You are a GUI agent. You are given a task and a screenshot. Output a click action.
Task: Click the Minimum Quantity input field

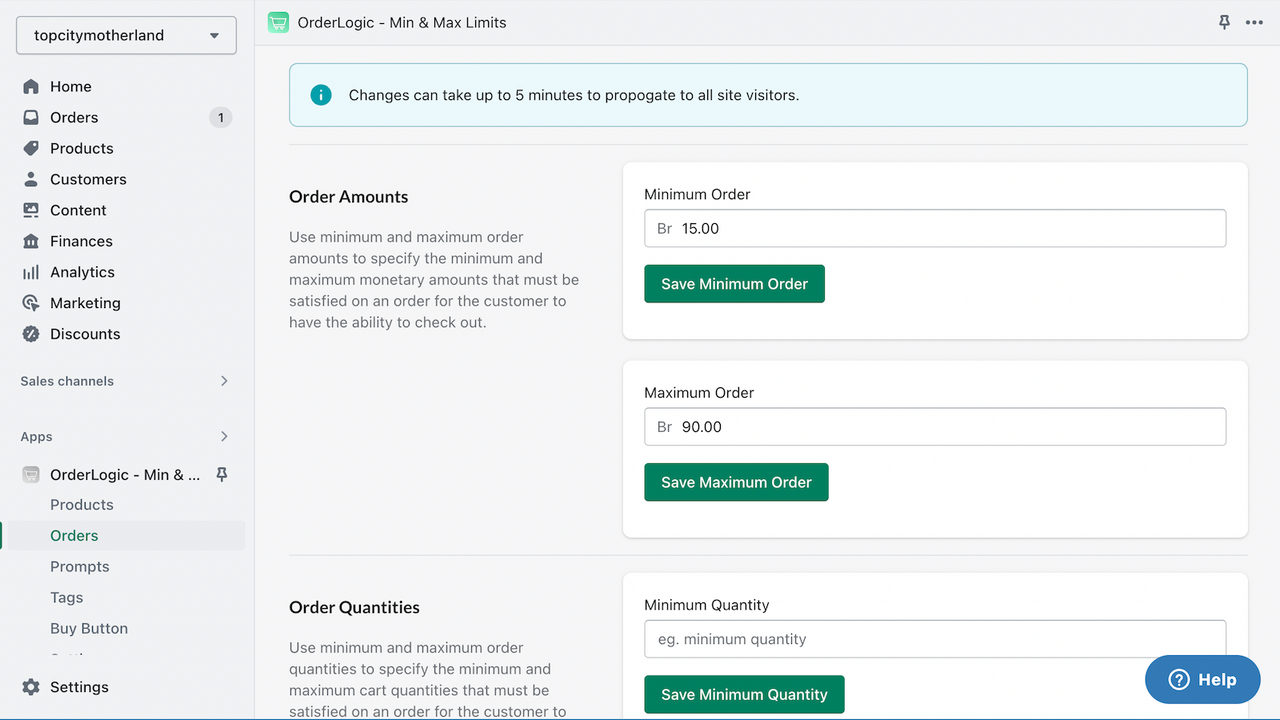[934, 639]
